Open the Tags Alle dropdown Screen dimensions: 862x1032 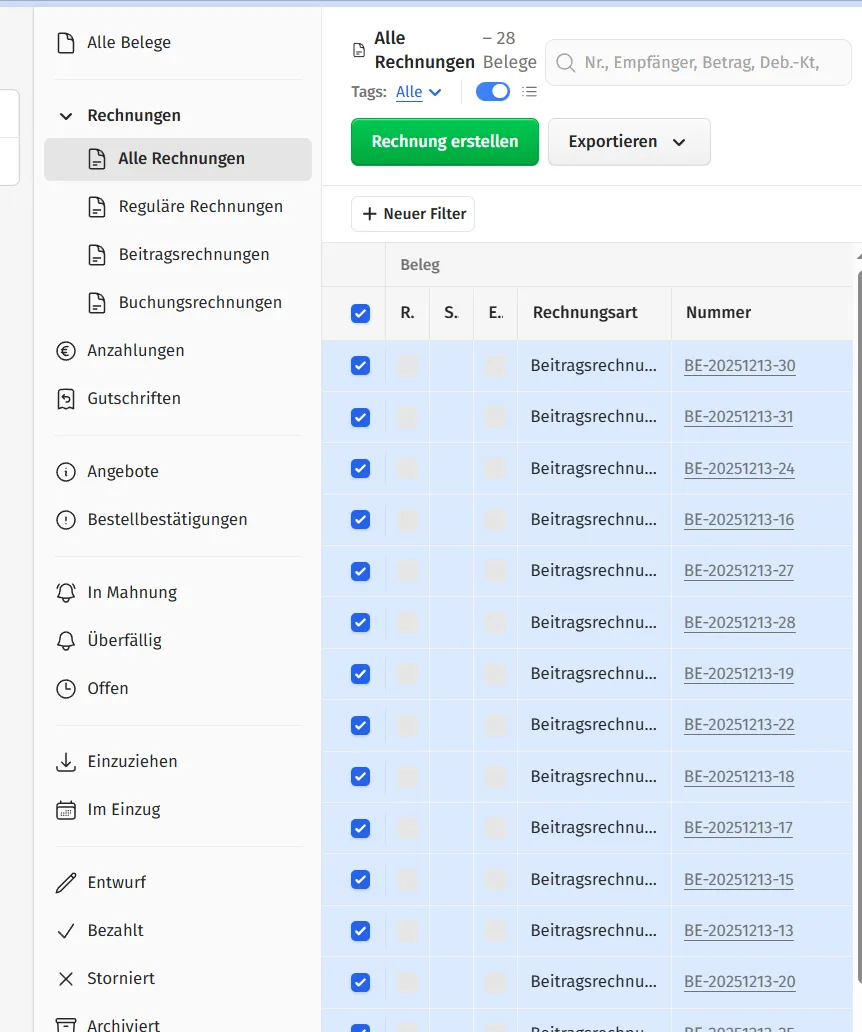coord(418,92)
